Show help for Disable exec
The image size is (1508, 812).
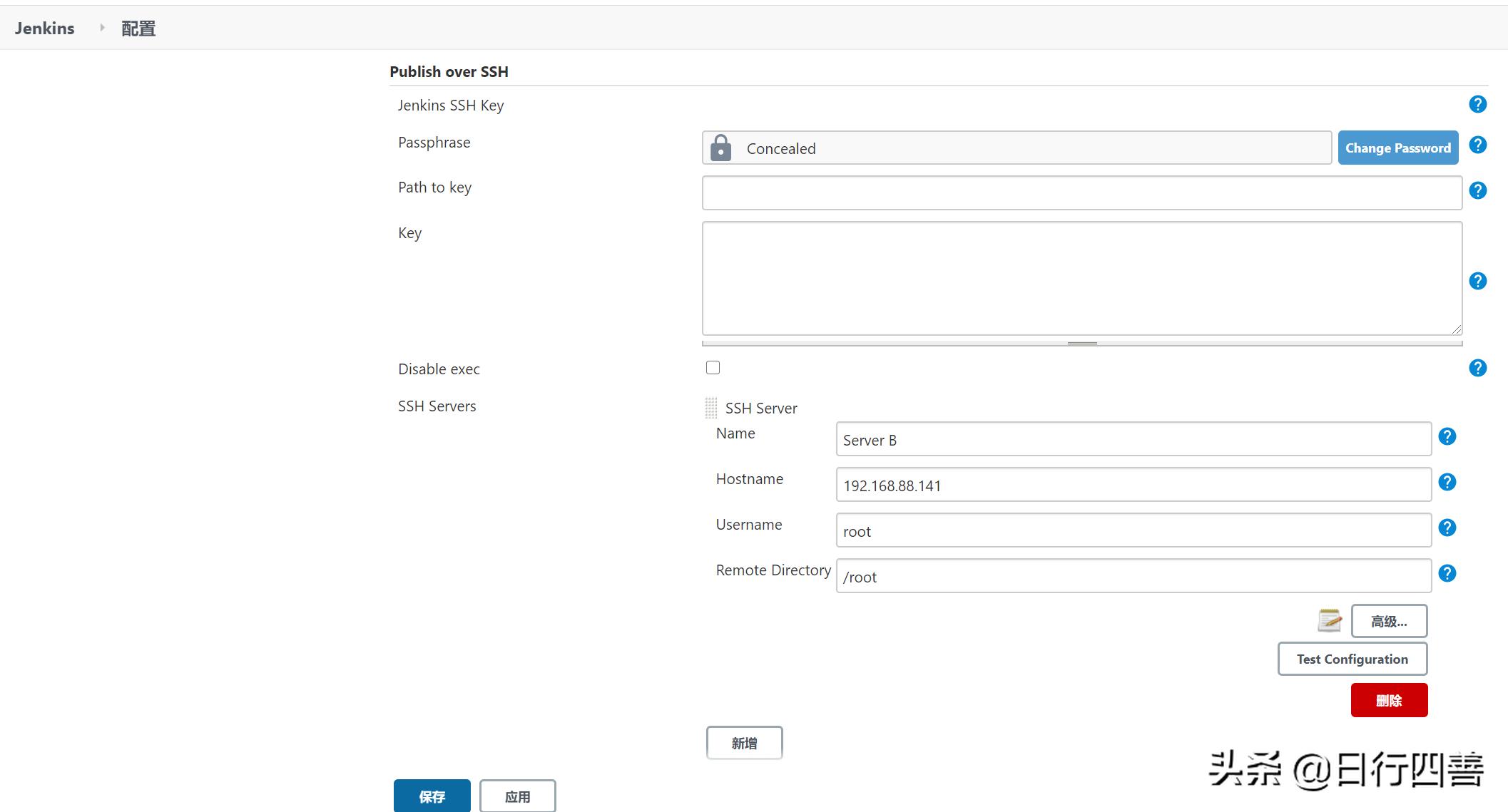click(x=1477, y=368)
